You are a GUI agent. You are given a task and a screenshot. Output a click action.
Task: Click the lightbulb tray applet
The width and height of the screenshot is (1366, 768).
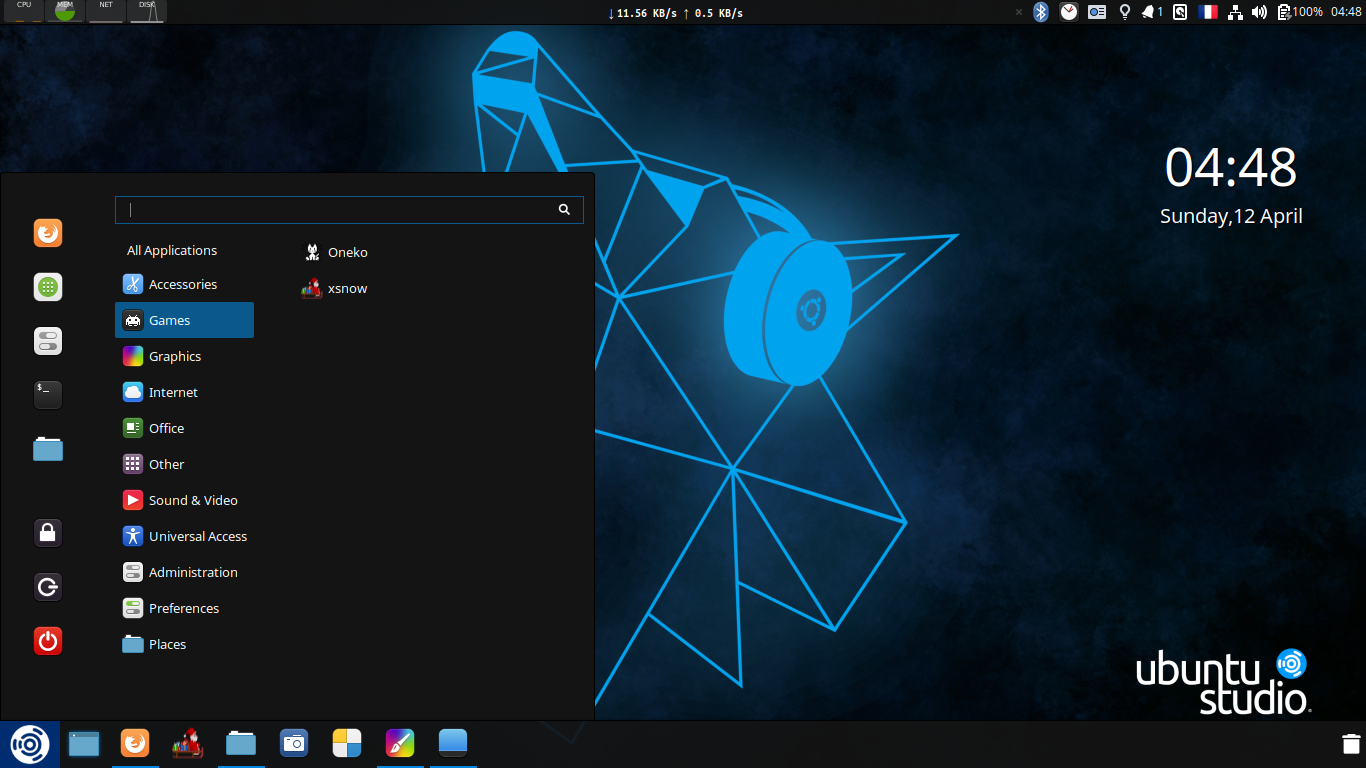[1124, 12]
